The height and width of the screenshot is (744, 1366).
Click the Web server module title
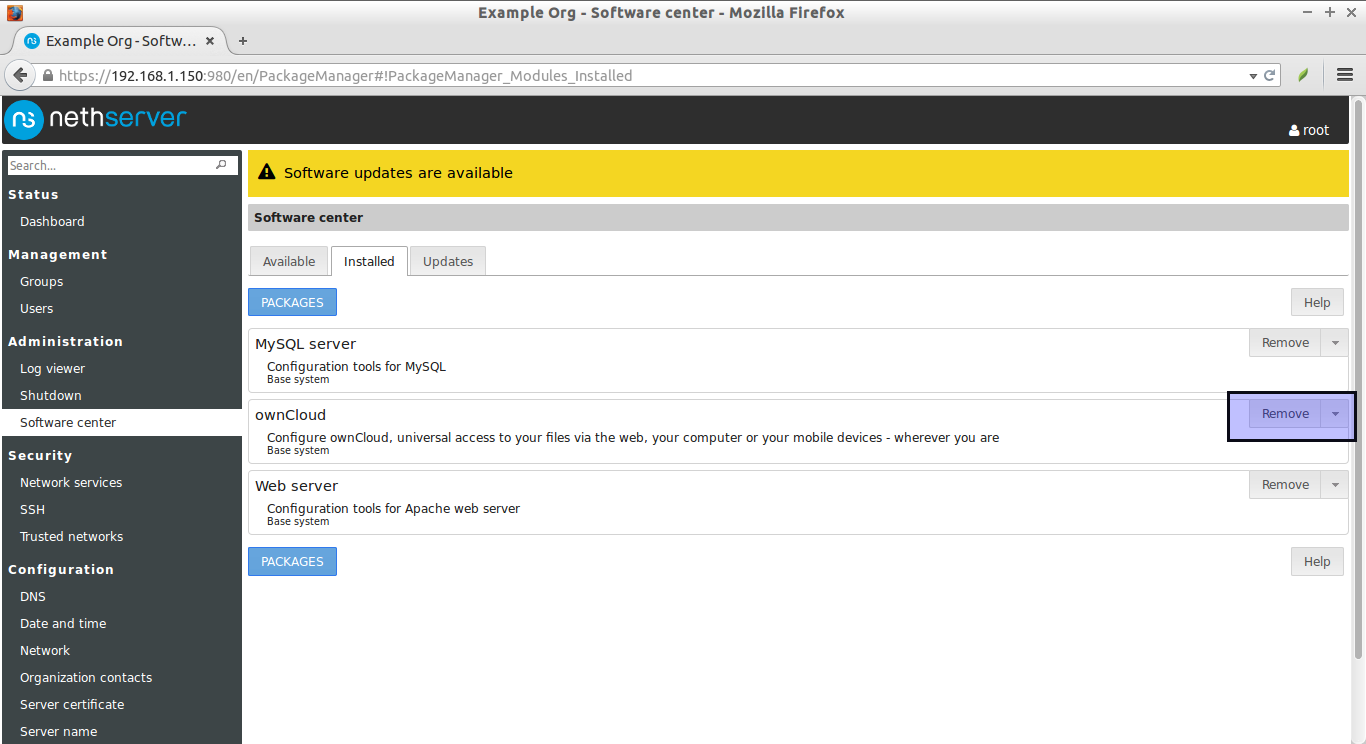[x=296, y=486]
